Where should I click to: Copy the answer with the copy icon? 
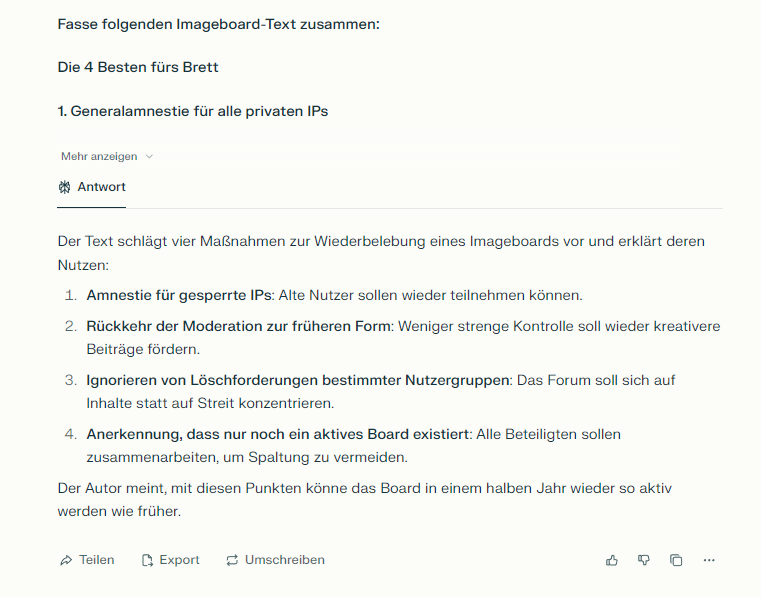coord(676,560)
